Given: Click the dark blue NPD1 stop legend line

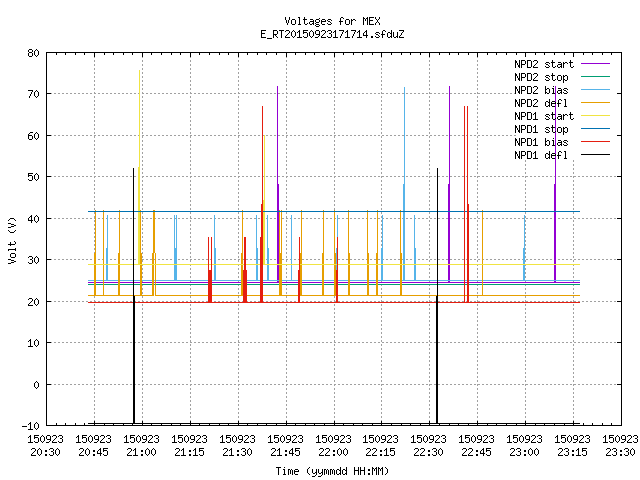Looking at the screenshot, I should point(595,129).
